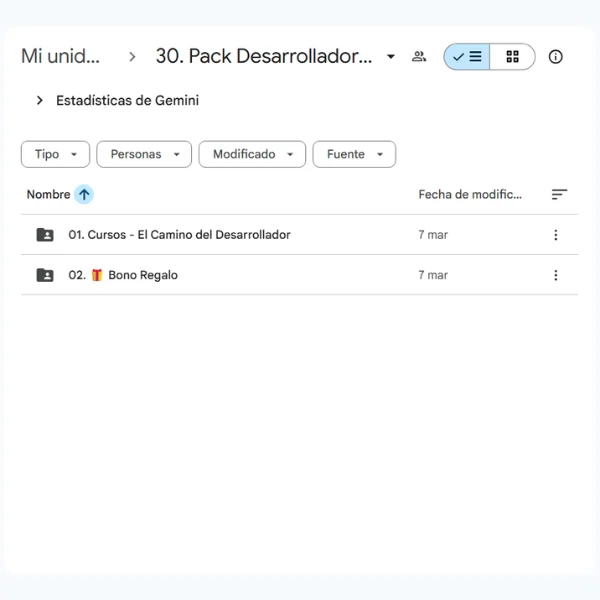Open the 30. Pack Desarrollador folder dropdown
The height and width of the screenshot is (600, 600).
pos(391,57)
